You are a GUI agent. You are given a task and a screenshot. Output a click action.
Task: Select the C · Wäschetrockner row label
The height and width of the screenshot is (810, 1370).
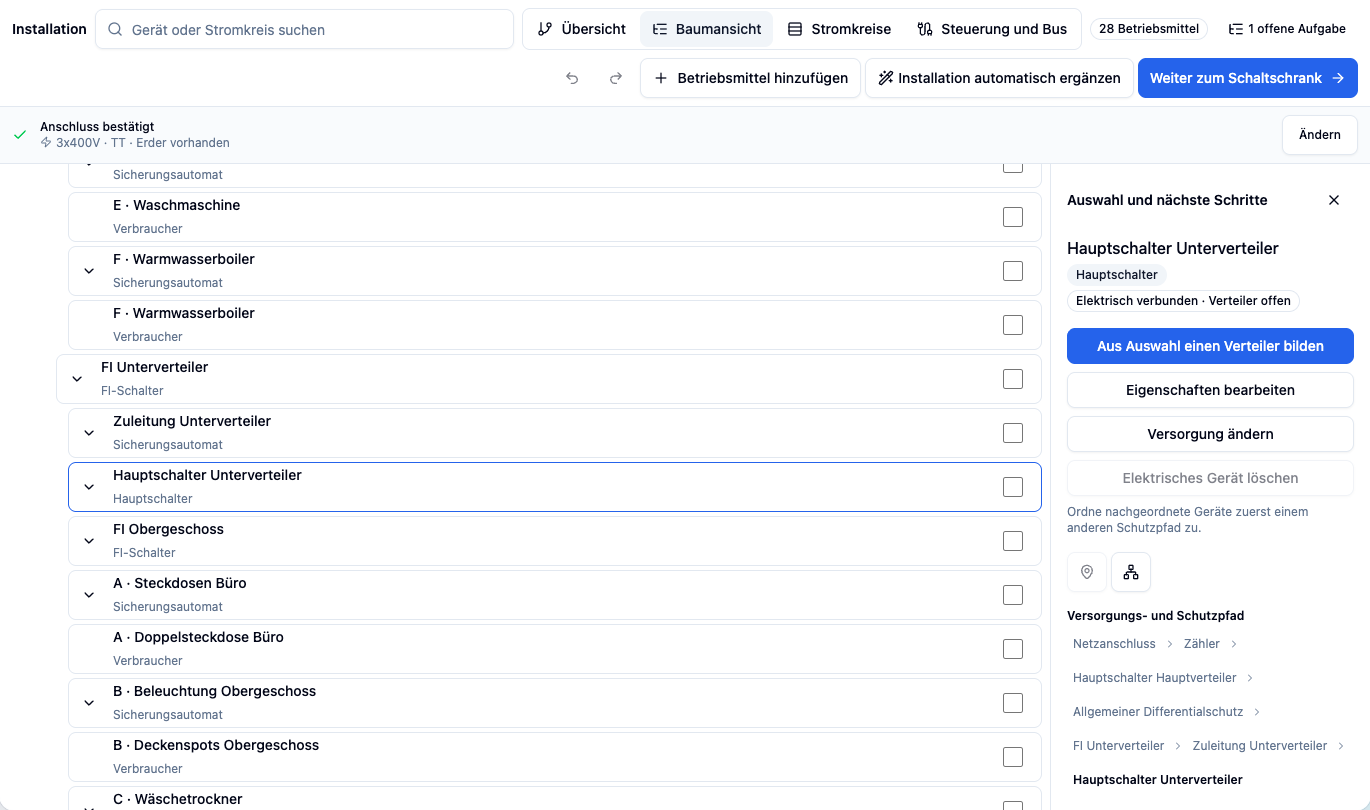[178, 799]
